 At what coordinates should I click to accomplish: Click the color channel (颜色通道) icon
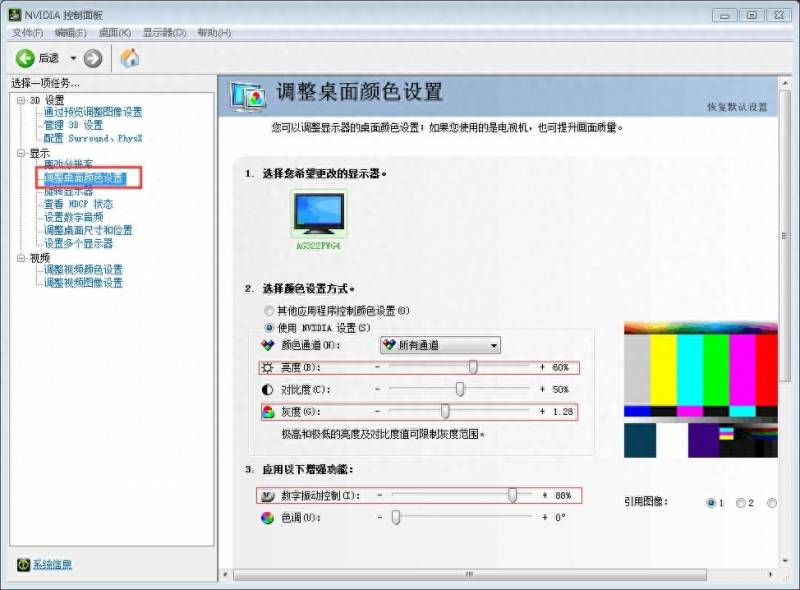pos(267,345)
